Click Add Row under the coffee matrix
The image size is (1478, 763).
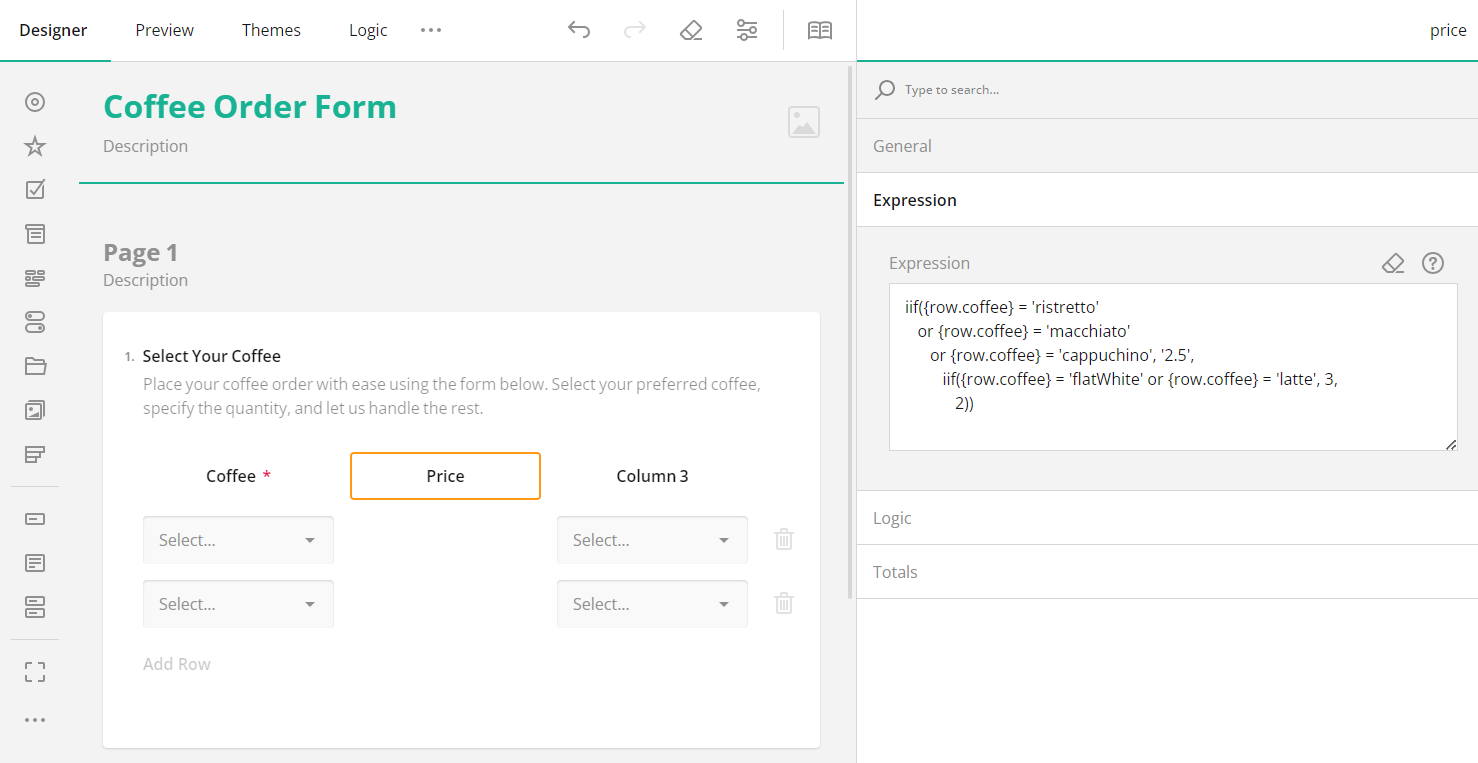coord(176,663)
